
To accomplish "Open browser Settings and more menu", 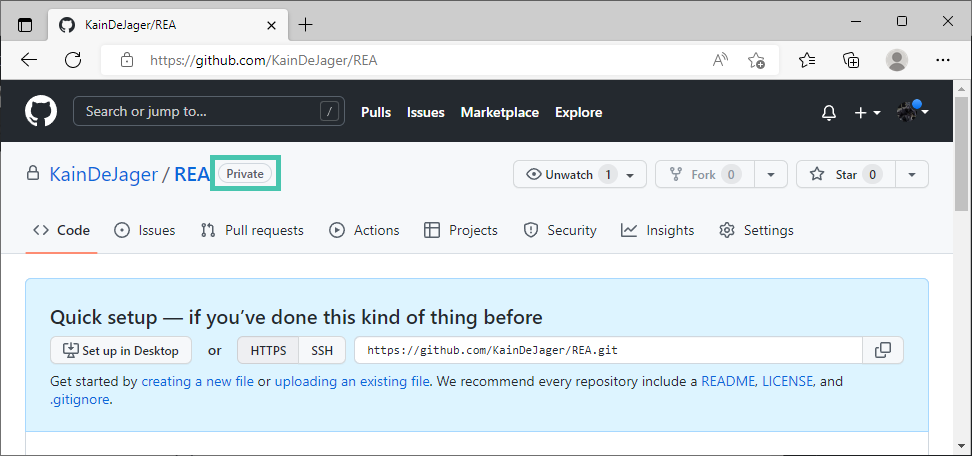I will (943, 60).
